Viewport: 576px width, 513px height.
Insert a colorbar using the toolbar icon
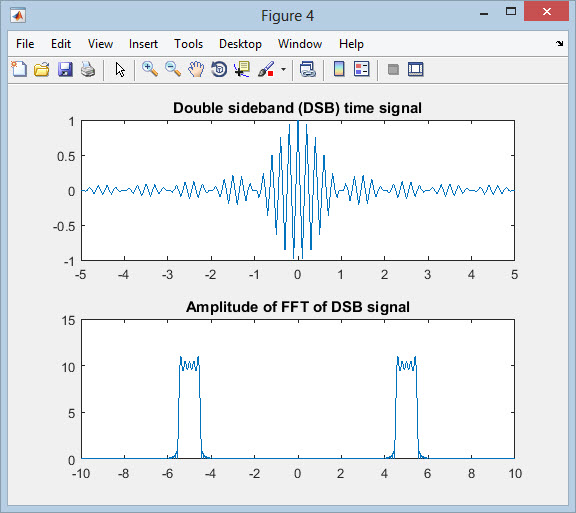coord(339,69)
